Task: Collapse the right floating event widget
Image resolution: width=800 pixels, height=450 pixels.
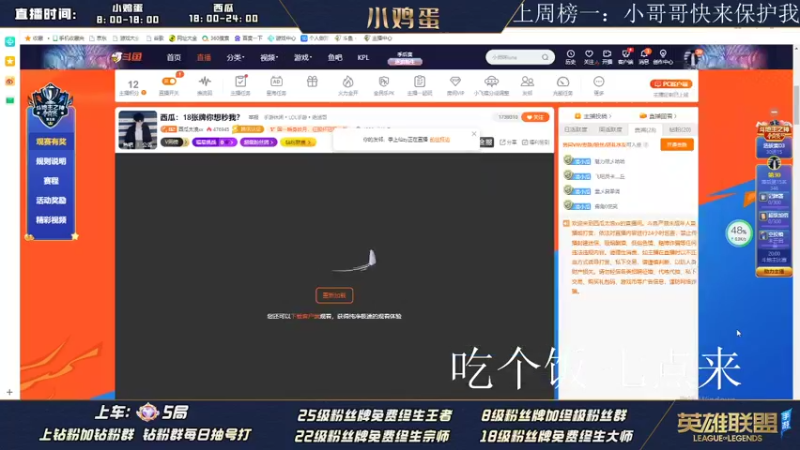Action: [x=774, y=112]
